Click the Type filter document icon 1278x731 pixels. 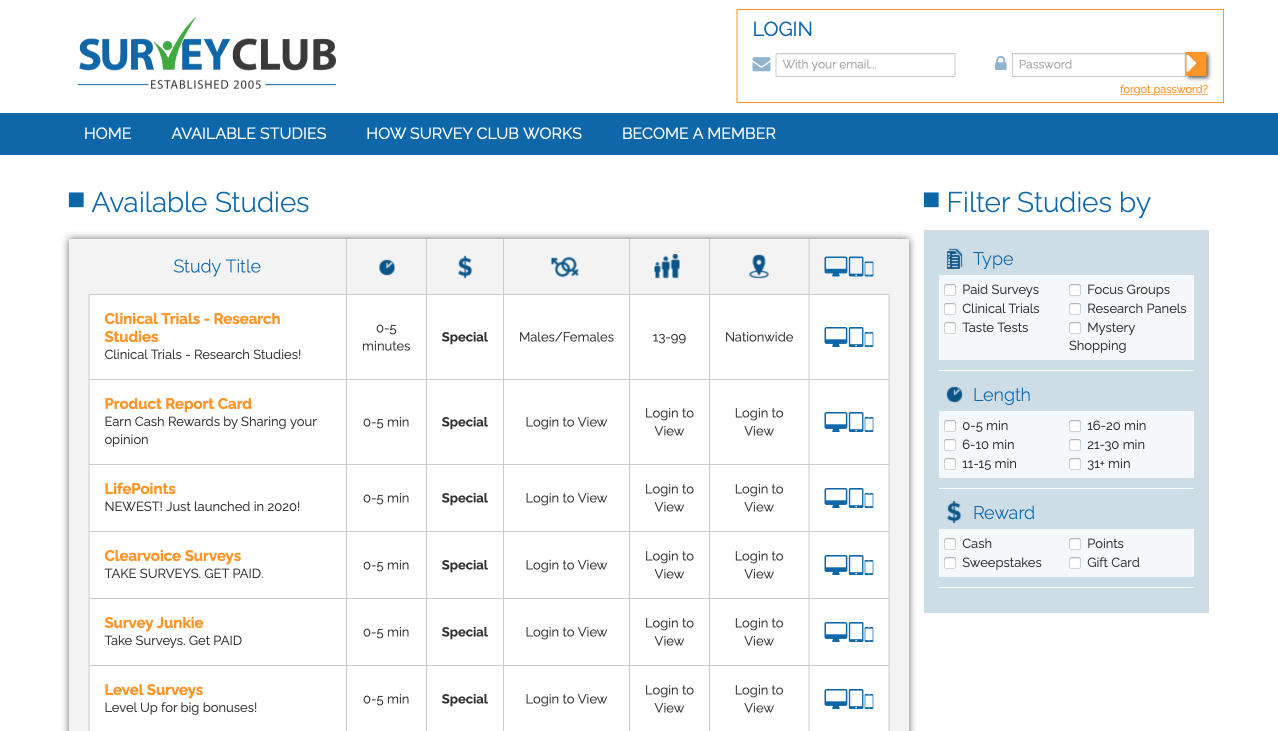click(954, 259)
